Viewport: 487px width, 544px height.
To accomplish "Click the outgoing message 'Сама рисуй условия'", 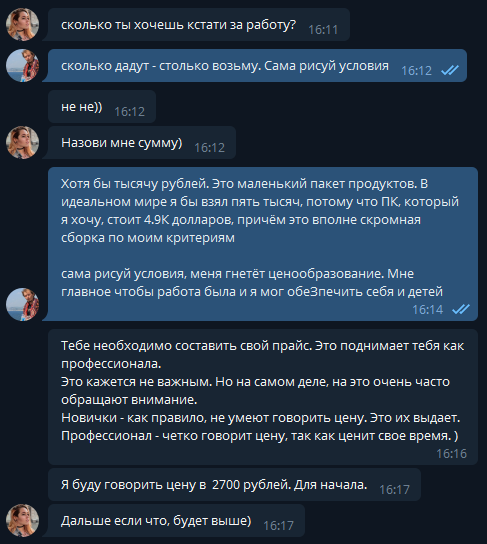I will tap(257, 66).
